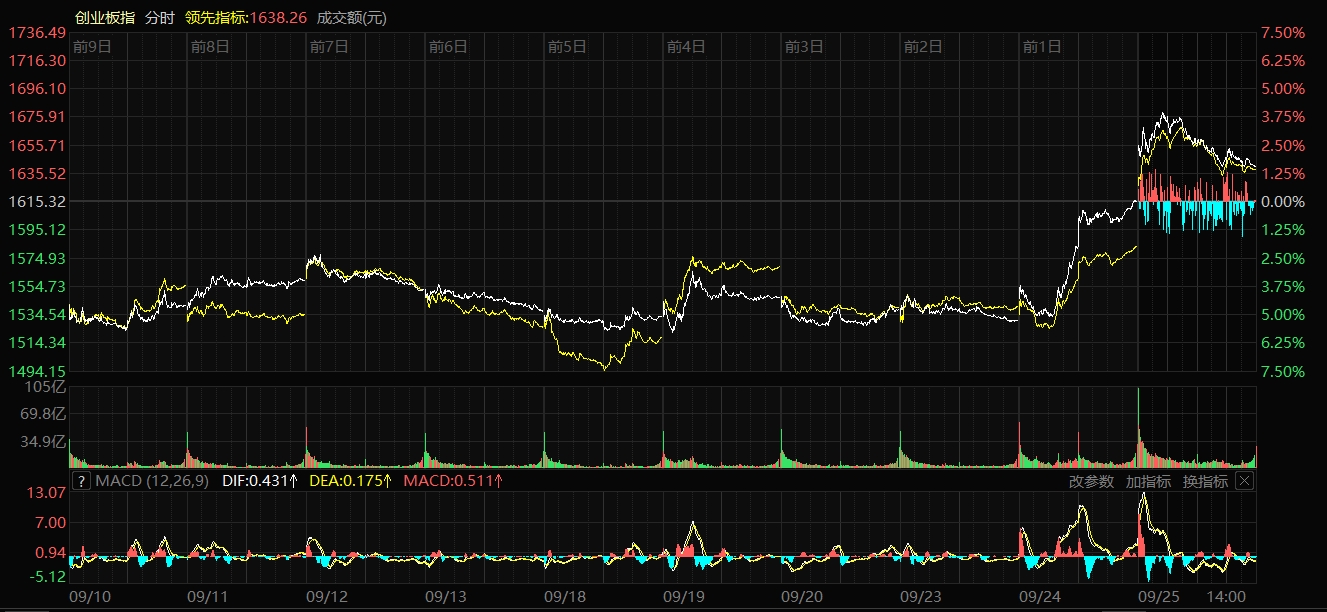Click the 1615.32 price on left axis
Viewport: 1327px width, 612px height.
tap(36, 202)
